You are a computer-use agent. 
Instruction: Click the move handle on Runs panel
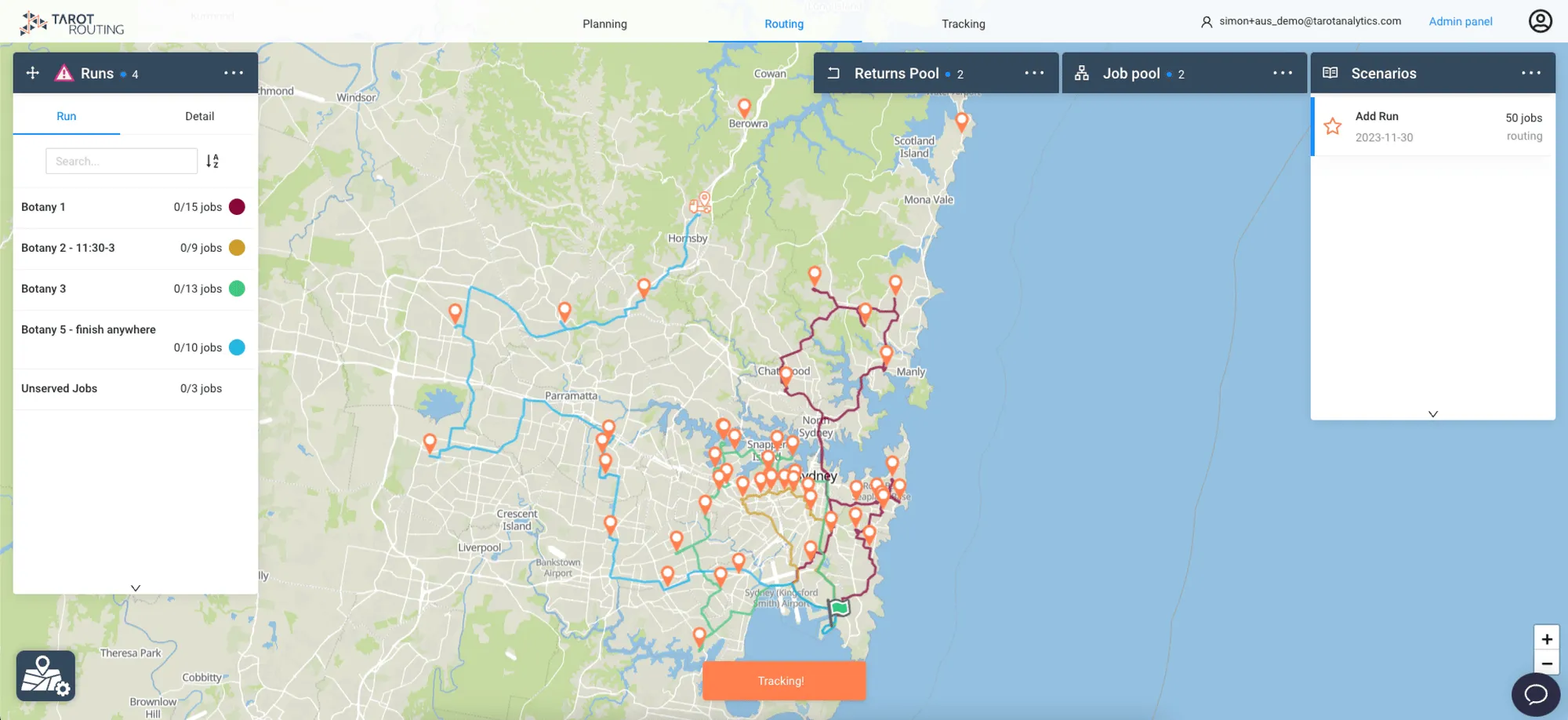[32, 73]
